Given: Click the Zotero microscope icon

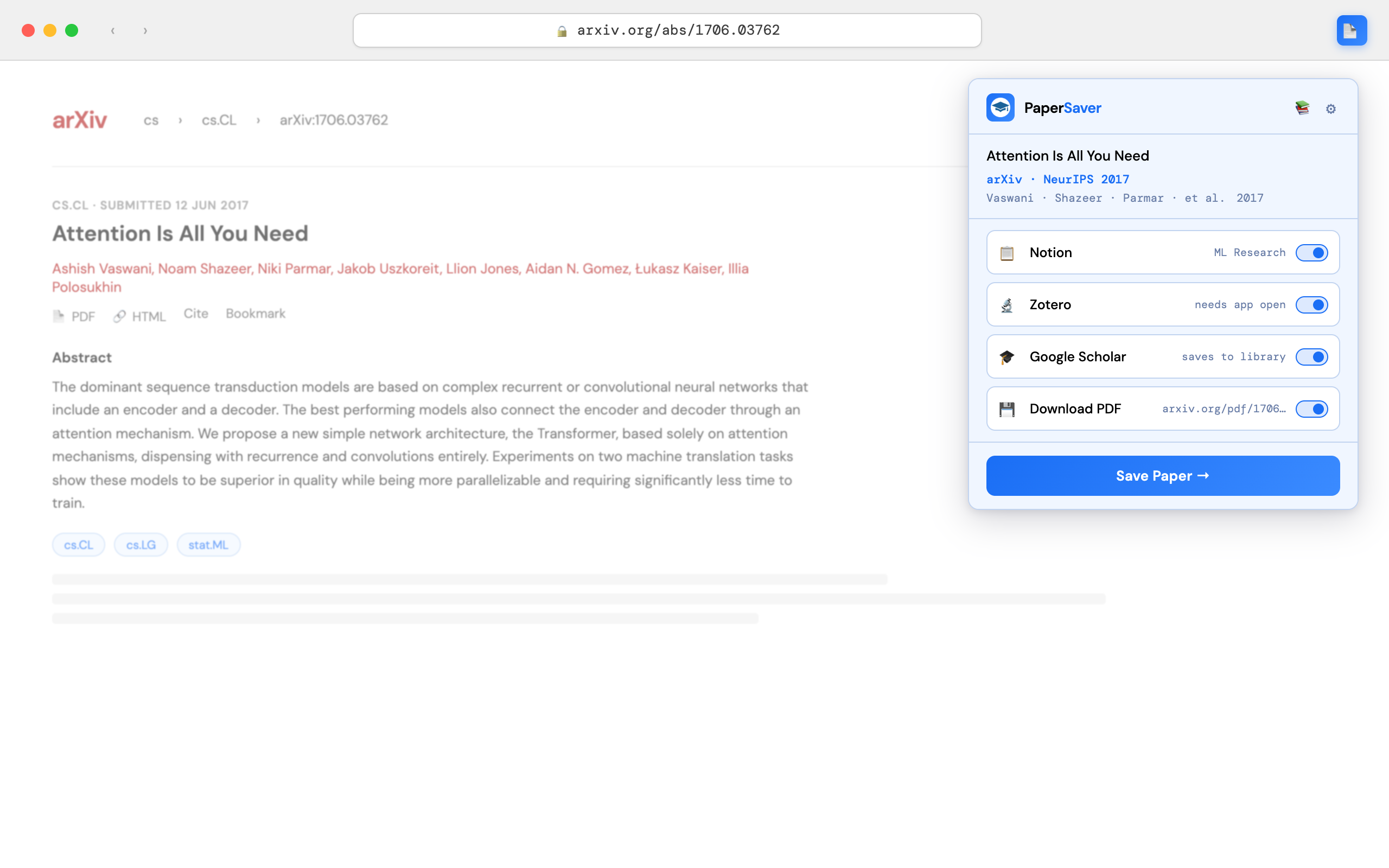Looking at the screenshot, I should point(1006,305).
